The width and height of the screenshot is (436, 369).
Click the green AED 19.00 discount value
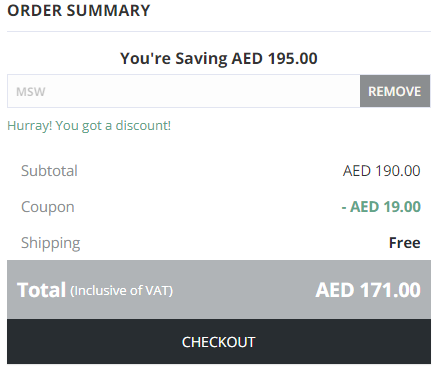pyautogui.click(x=381, y=207)
